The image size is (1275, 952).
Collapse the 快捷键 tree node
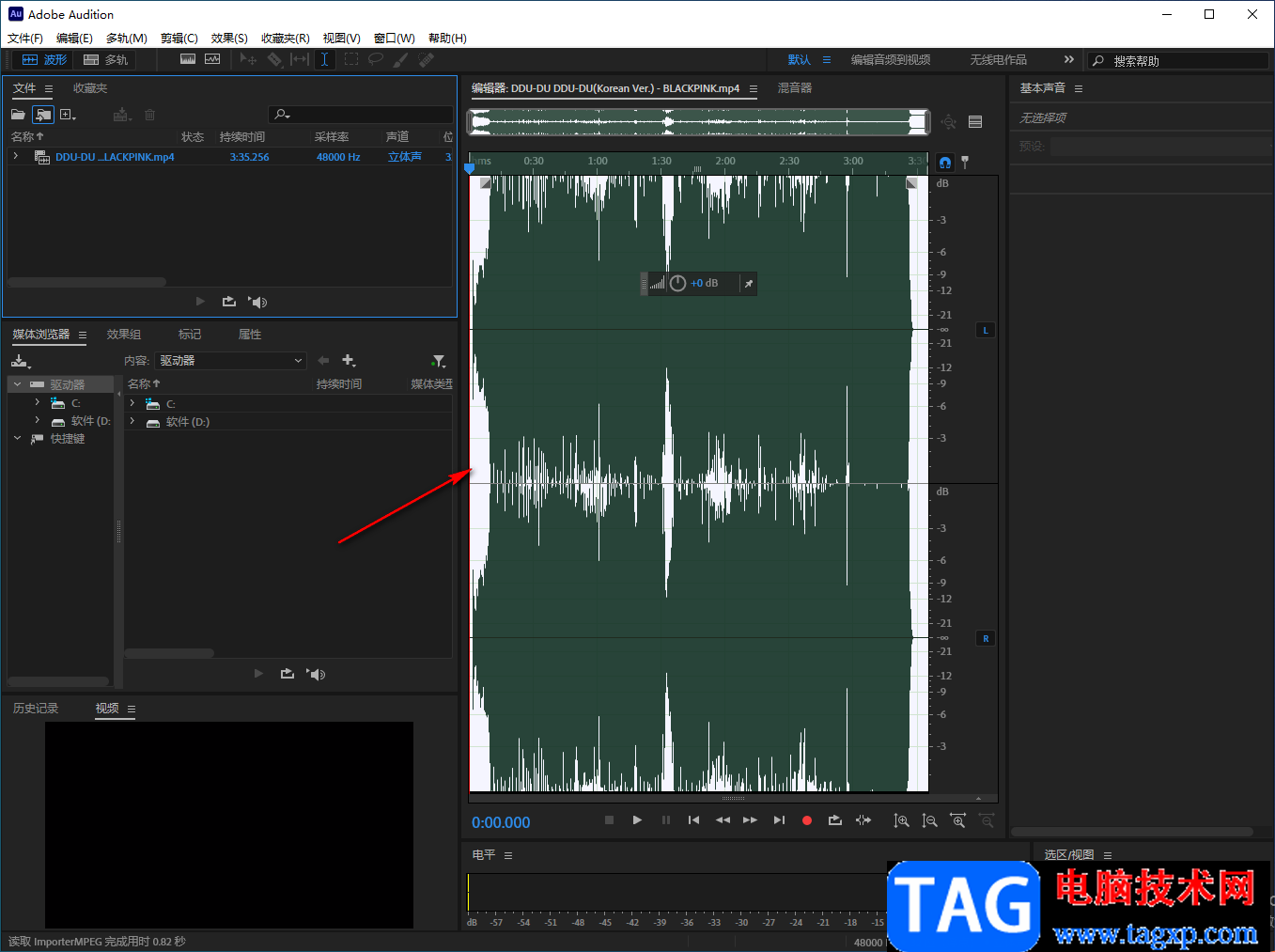coord(17,438)
